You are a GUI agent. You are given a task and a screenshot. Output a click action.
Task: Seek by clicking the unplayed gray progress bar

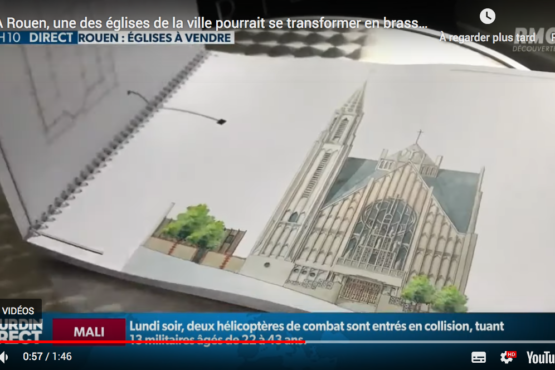pos(430,342)
